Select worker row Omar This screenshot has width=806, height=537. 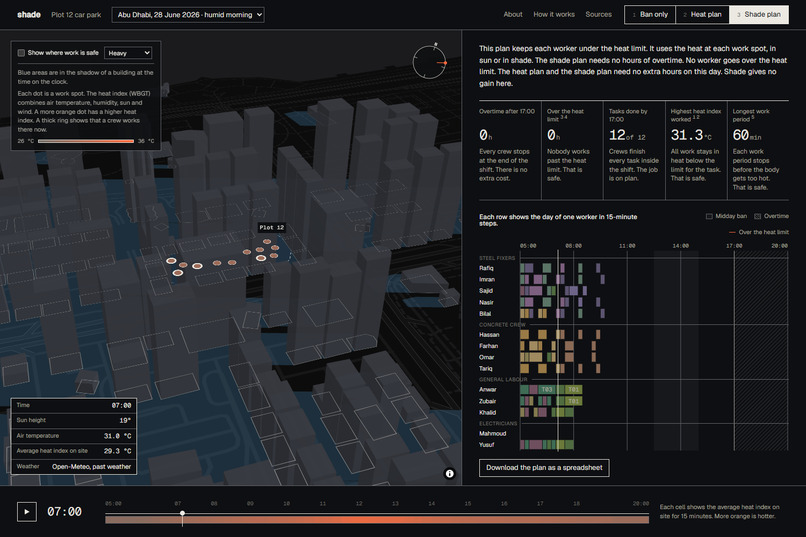pyautogui.click(x=633, y=357)
